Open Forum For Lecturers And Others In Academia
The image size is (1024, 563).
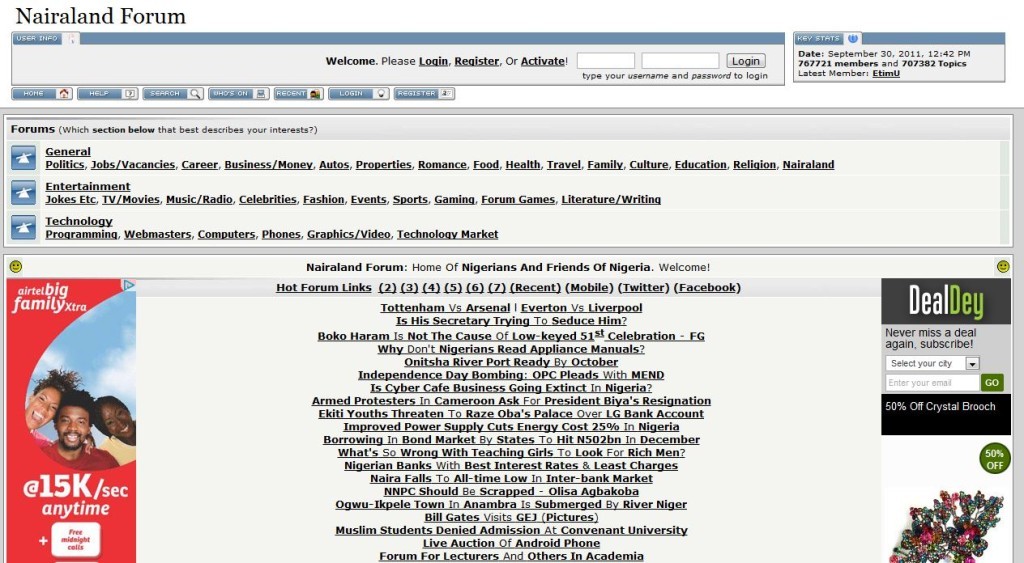click(511, 556)
